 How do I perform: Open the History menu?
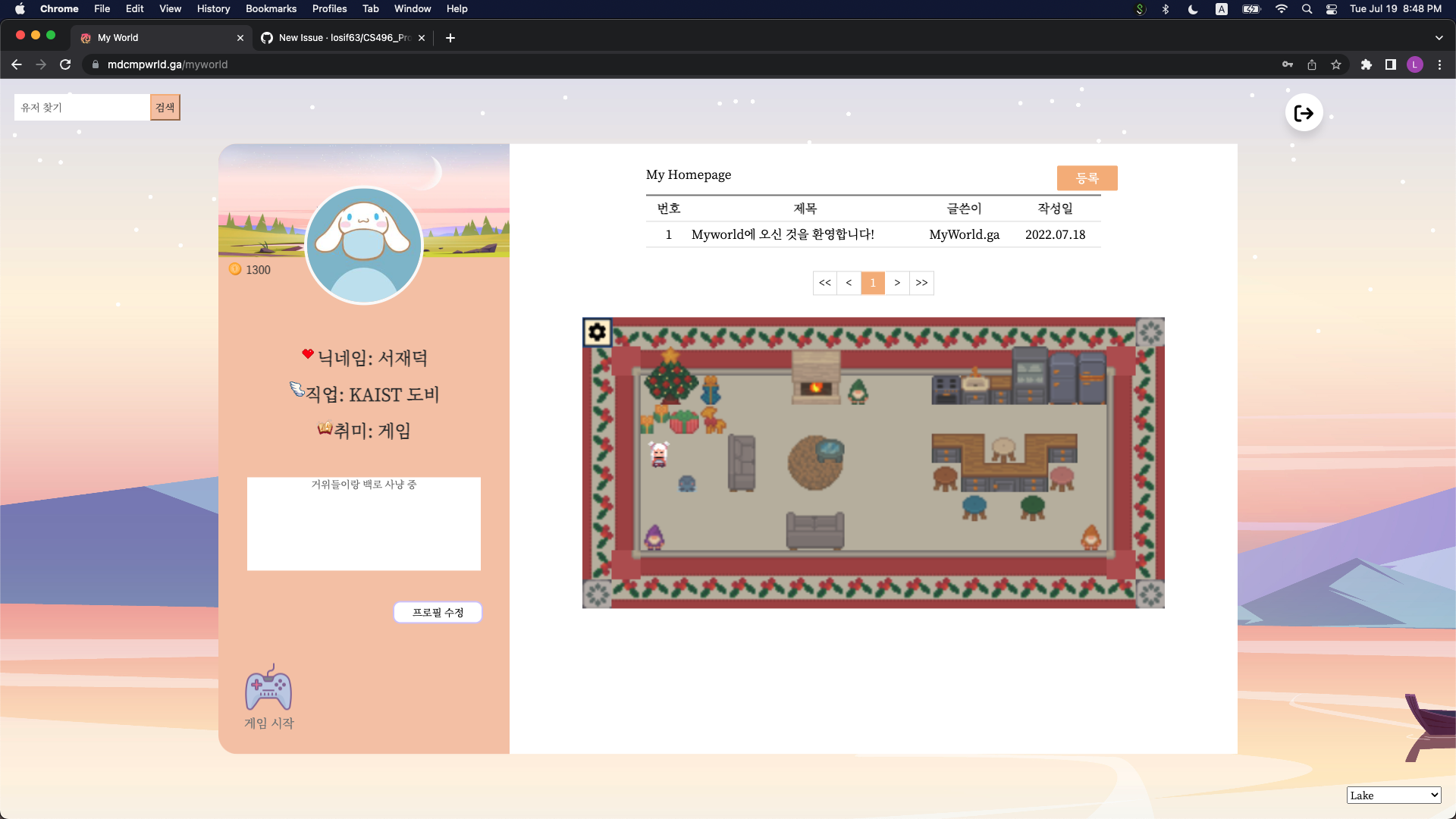click(x=213, y=9)
